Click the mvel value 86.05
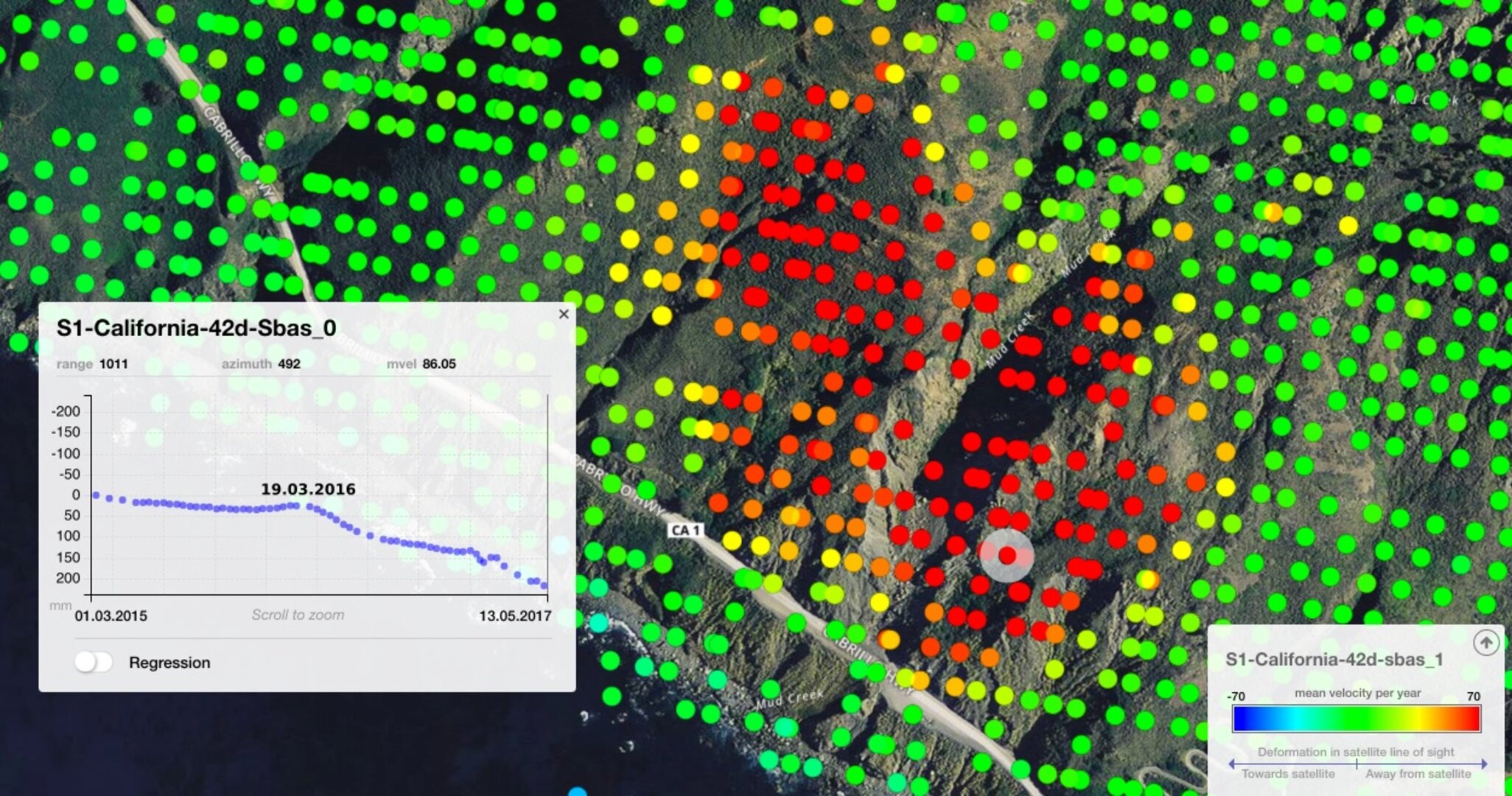Viewport: 1512px width, 796px height. 439,364
